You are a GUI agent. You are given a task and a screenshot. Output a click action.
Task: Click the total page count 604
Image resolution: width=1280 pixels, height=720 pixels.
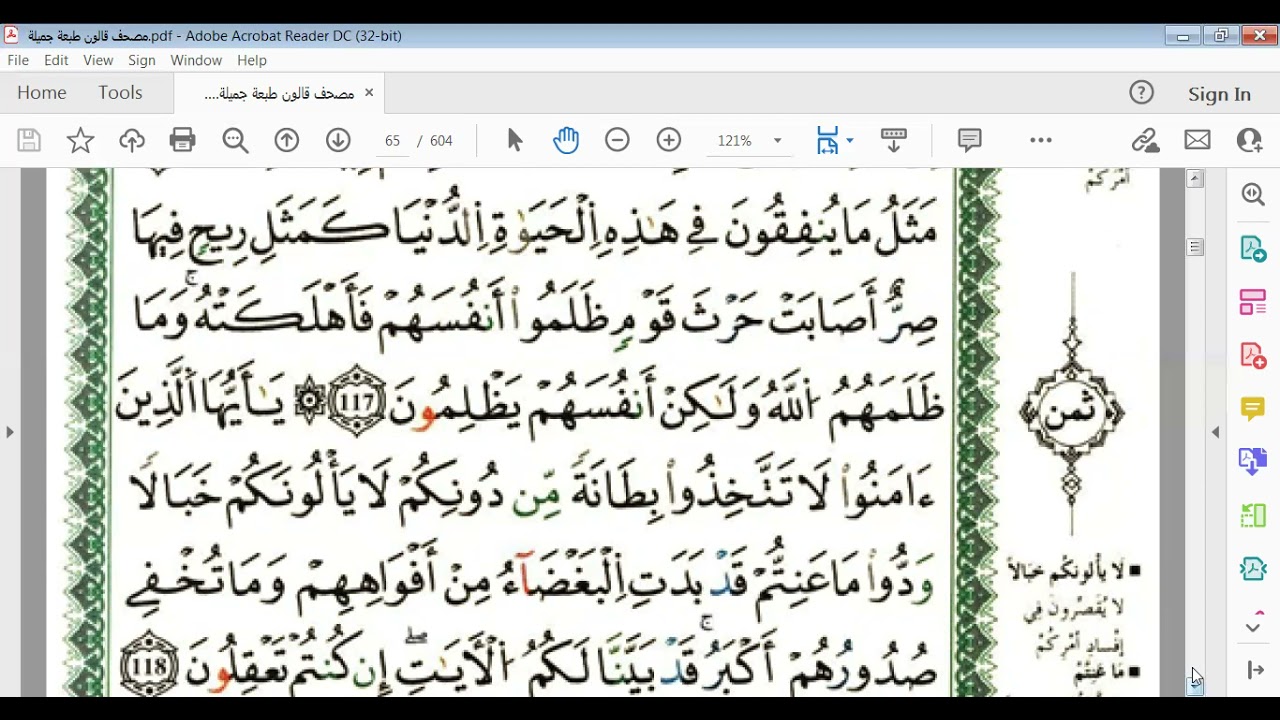(441, 141)
